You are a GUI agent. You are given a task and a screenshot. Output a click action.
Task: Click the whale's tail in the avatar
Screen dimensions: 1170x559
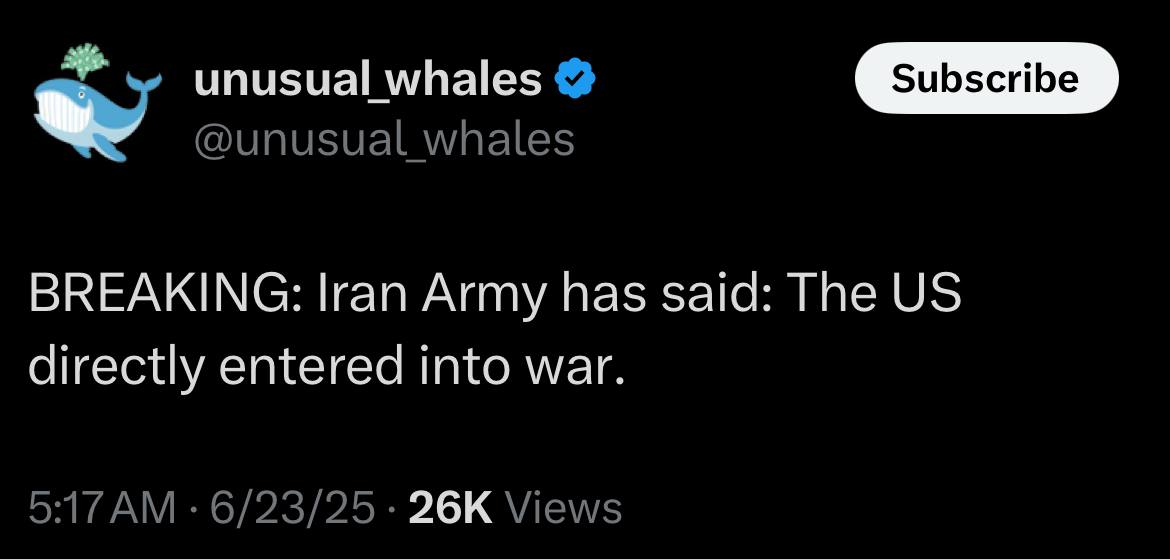coord(143,83)
